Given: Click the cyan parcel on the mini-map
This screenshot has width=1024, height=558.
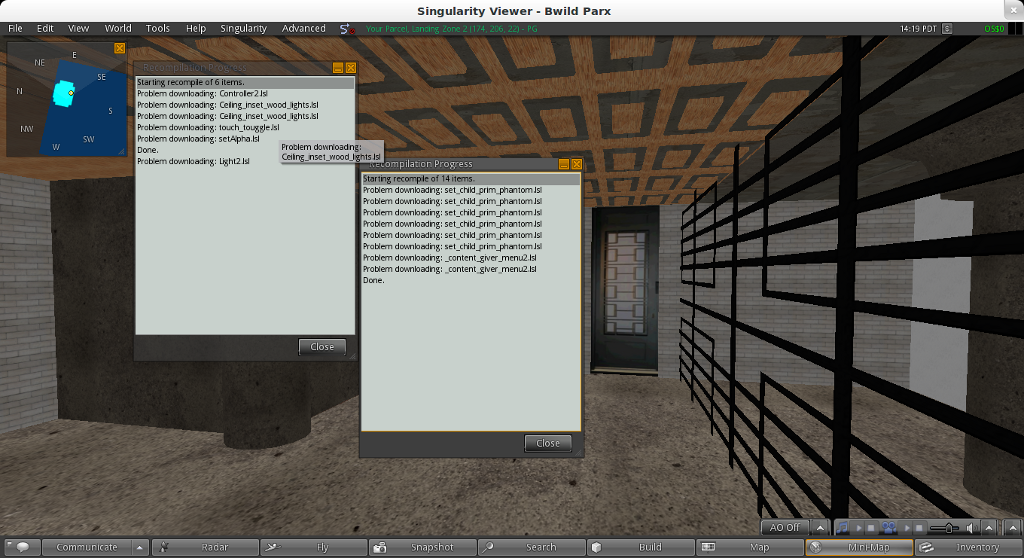Looking at the screenshot, I should click(x=63, y=93).
